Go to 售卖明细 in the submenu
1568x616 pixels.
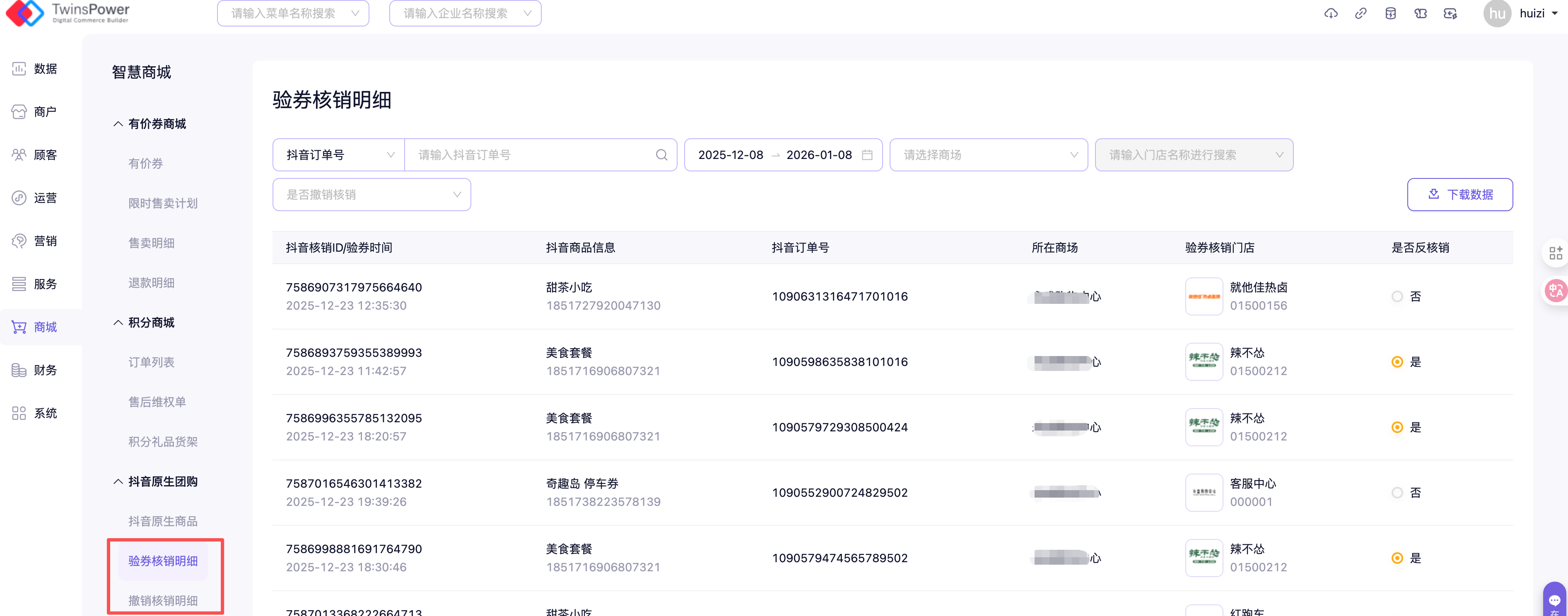151,243
